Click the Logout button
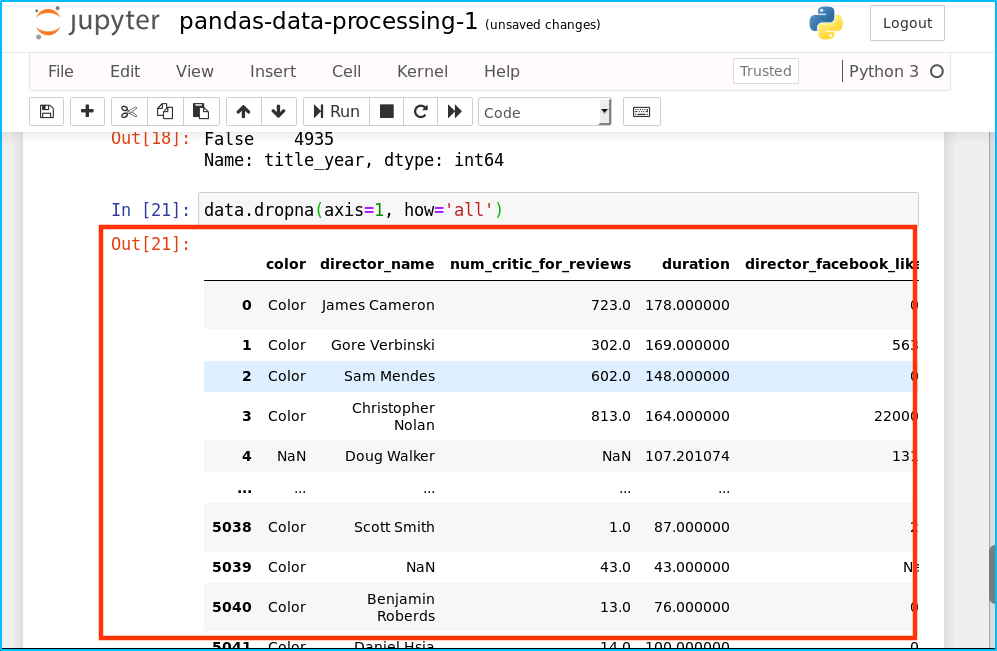This screenshot has height=651, width=997. [907, 23]
